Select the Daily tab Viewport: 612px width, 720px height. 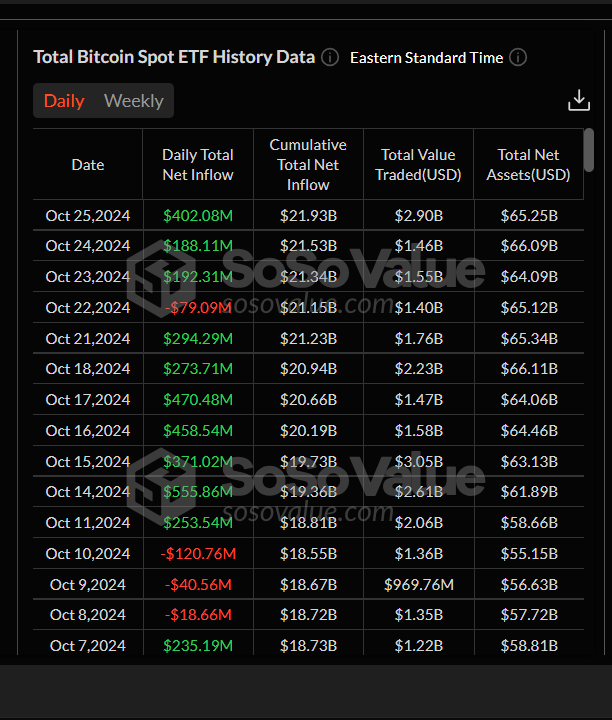[x=64, y=101]
